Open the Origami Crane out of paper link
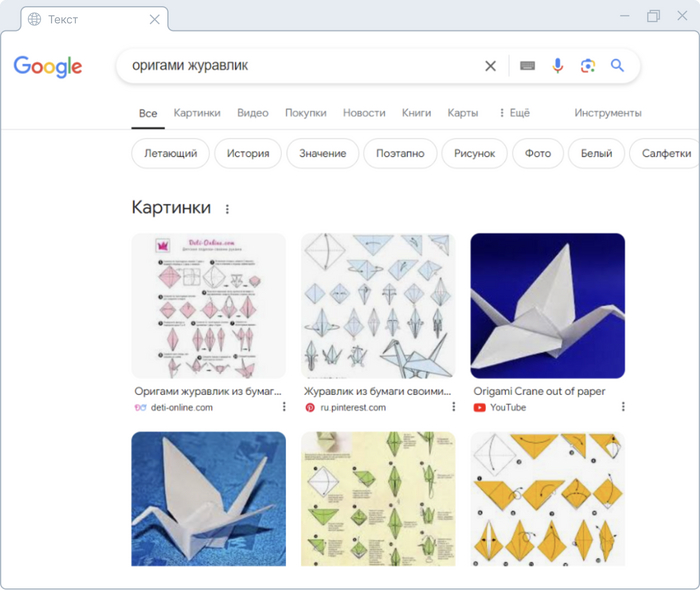Viewport: 700px width, 590px height. click(x=539, y=392)
